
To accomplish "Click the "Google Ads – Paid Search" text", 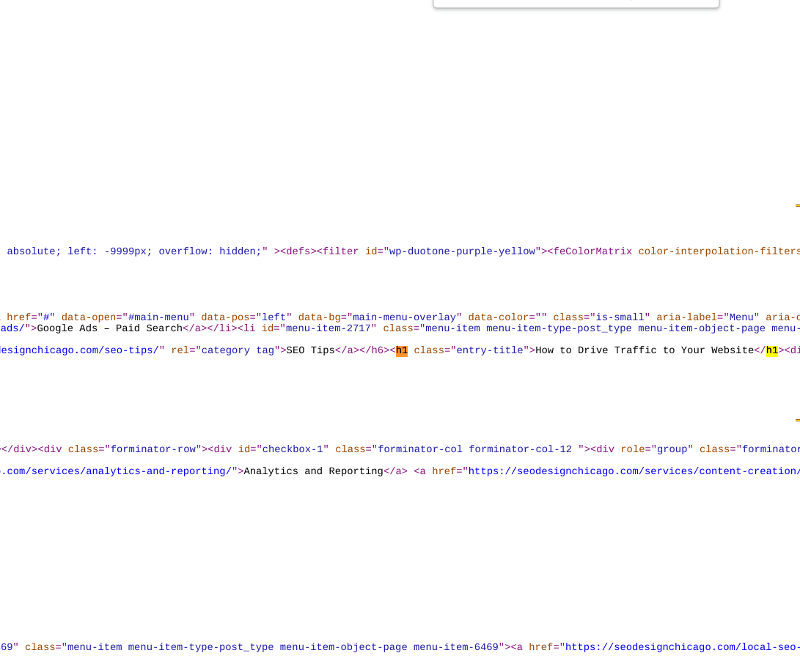I will click(110, 328).
